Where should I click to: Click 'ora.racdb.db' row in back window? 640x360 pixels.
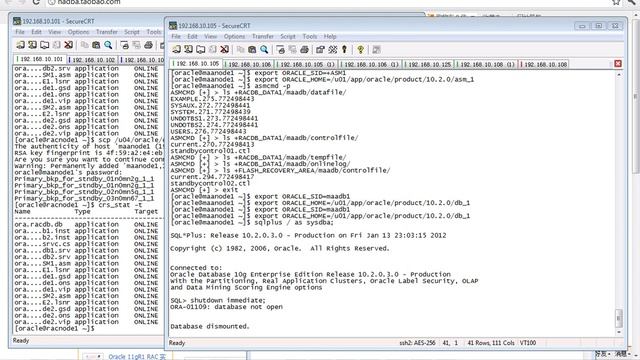(86, 224)
